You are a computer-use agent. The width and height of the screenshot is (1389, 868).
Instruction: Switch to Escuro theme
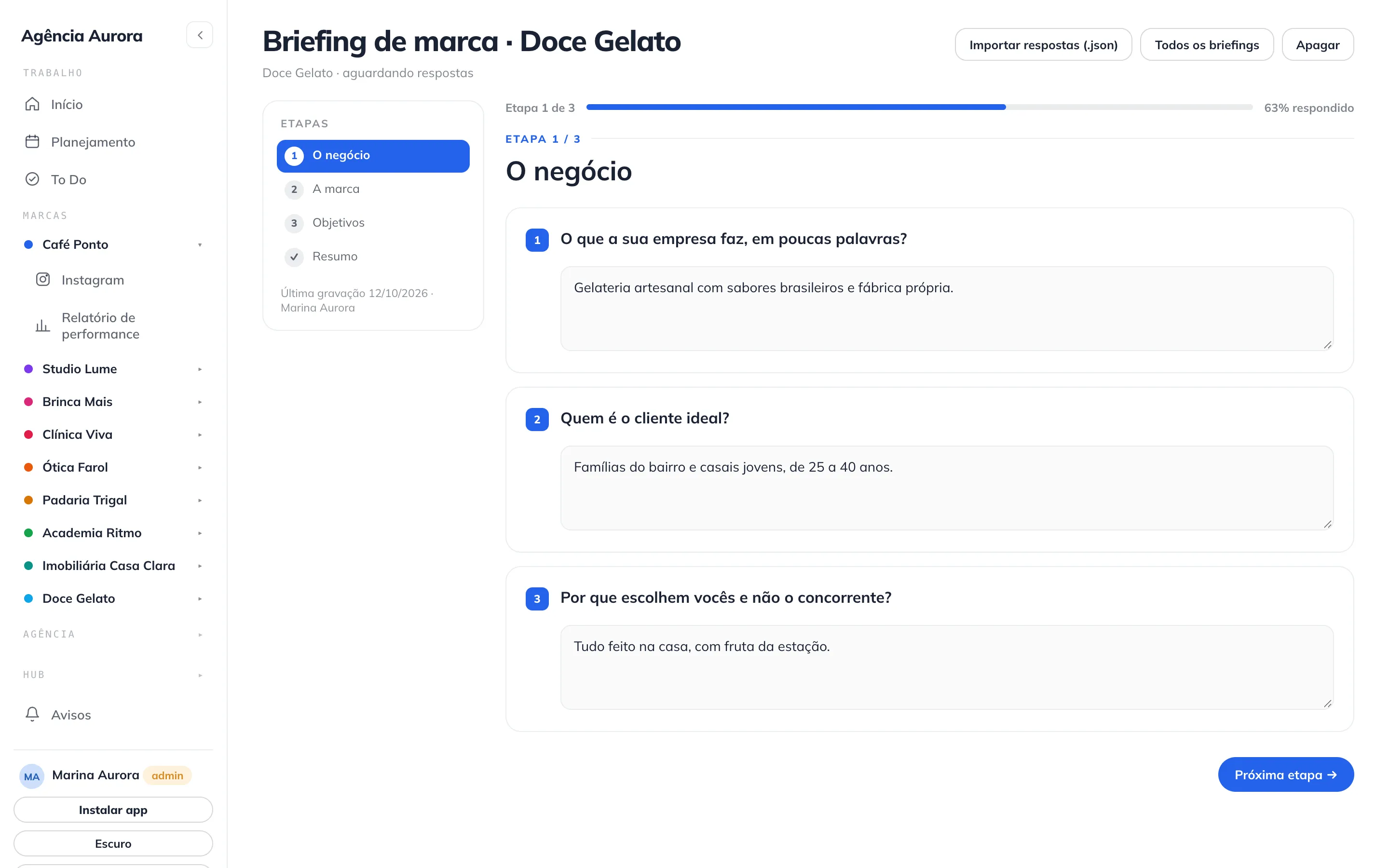tap(113, 843)
